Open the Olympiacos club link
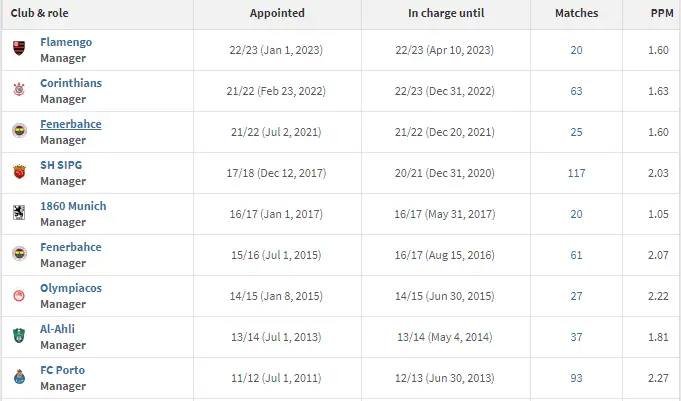 (71, 288)
